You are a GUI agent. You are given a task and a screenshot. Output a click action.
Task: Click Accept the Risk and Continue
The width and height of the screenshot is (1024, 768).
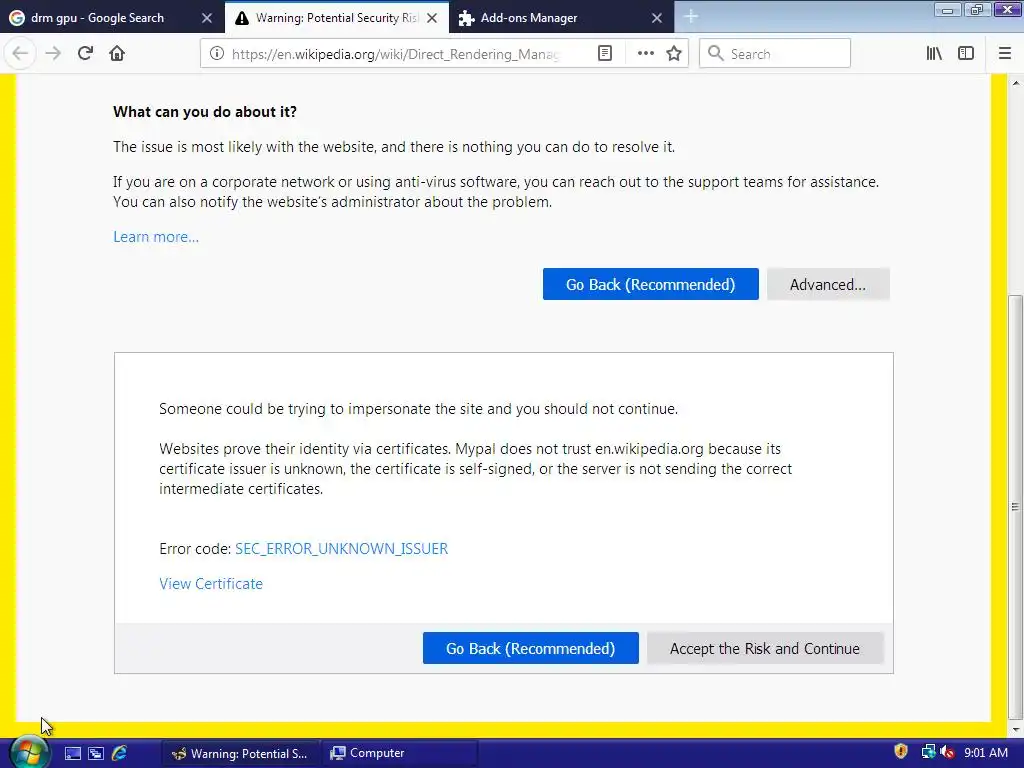point(765,648)
